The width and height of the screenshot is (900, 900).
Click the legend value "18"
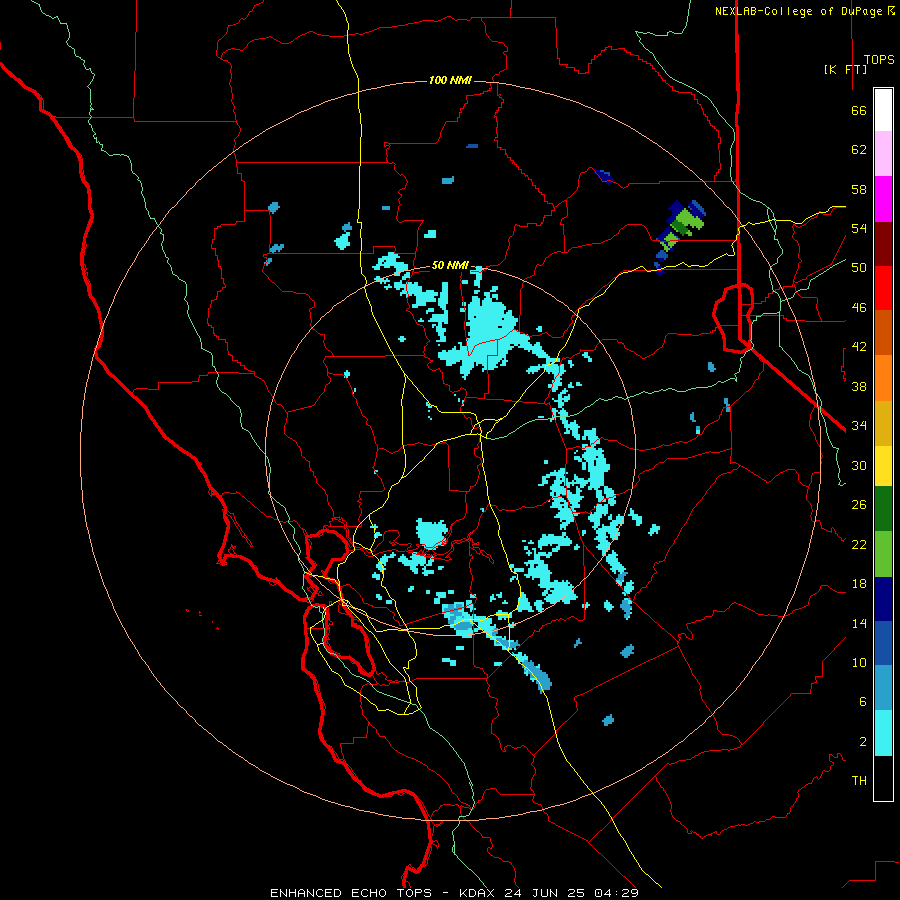(x=859, y=584)
